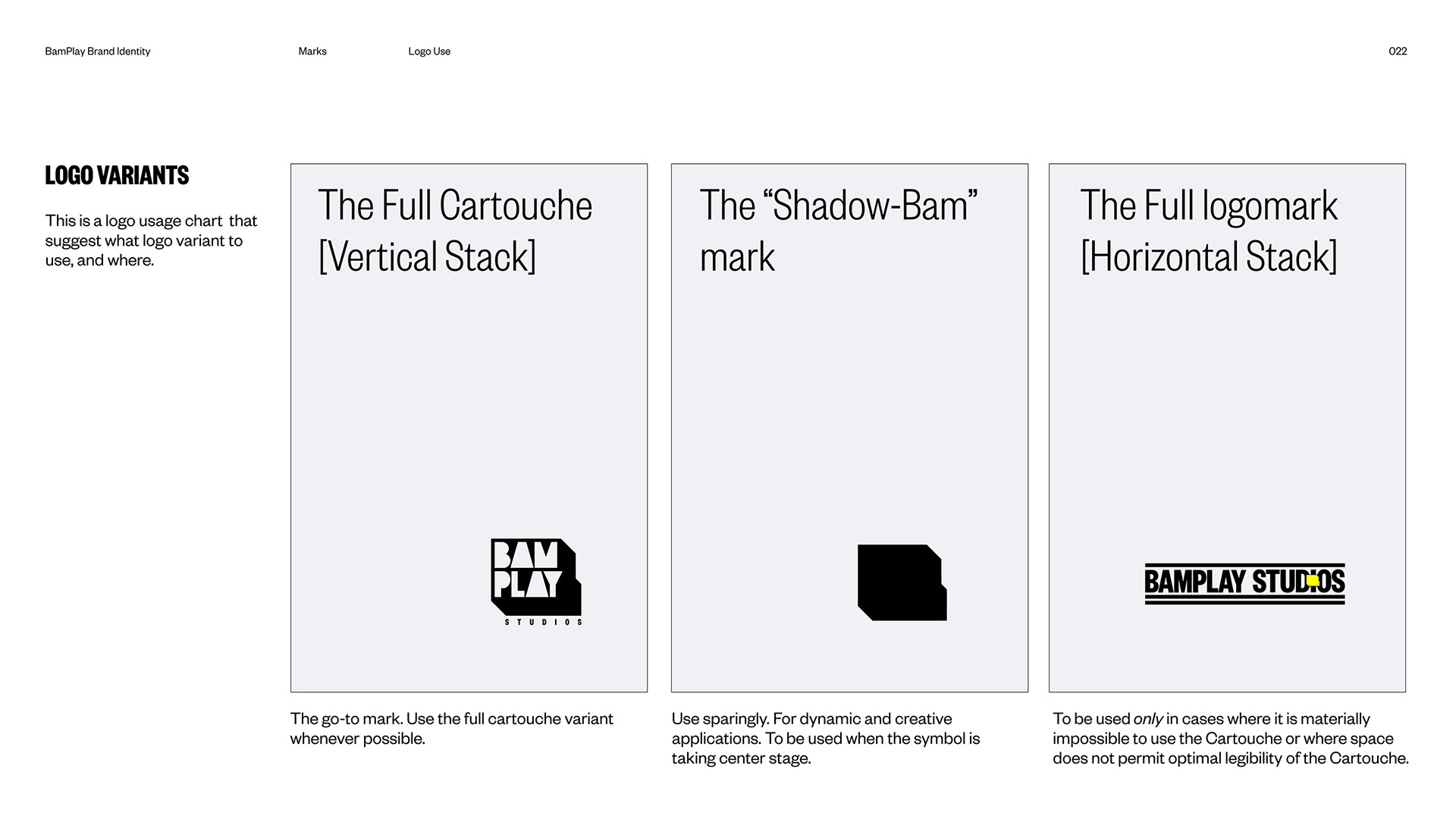Viewport: 1456px width, 819px height.
Task: Click the 'Use sparingly' caption text
Action: coord(825,739)
